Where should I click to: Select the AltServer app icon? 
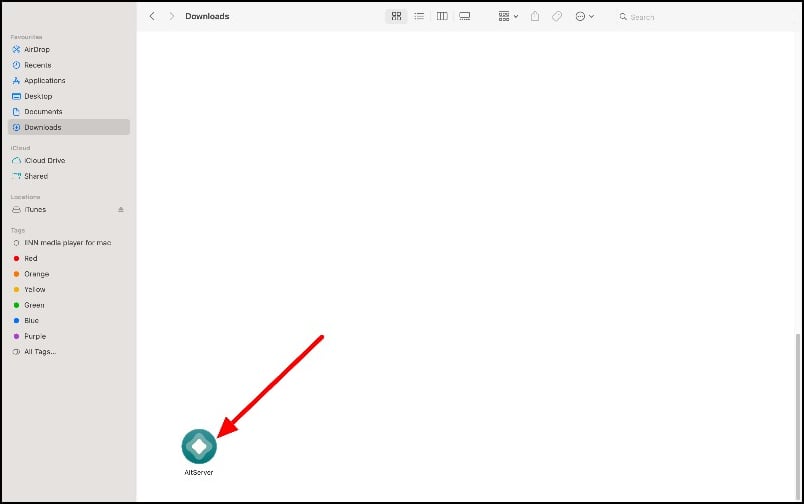pyautogui.click(x=199, y=446)
